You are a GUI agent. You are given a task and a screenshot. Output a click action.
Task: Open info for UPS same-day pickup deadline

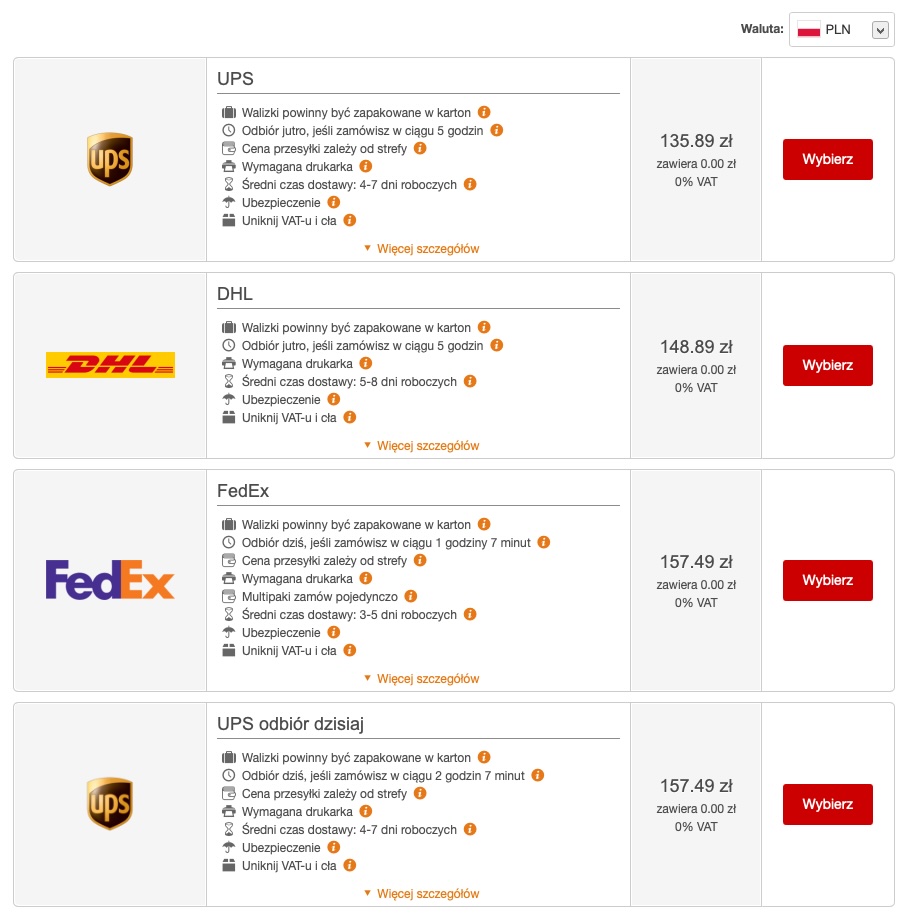pos(538,775)
